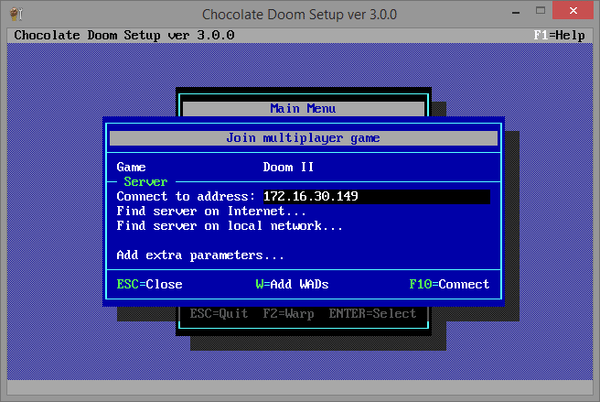This screenshot has width=600, height=402.
Task: Click F1=Help in header bar
Action: coord(559,35)
